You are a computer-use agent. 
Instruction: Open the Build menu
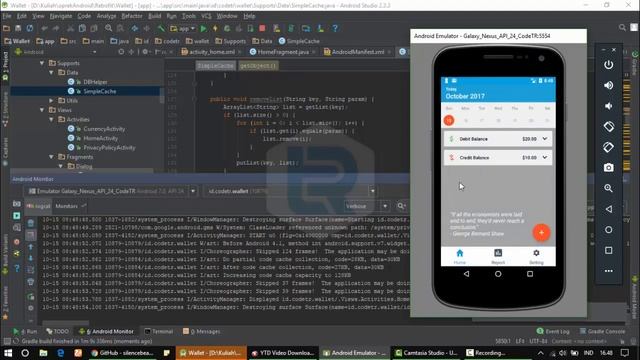tap(154, 16)
